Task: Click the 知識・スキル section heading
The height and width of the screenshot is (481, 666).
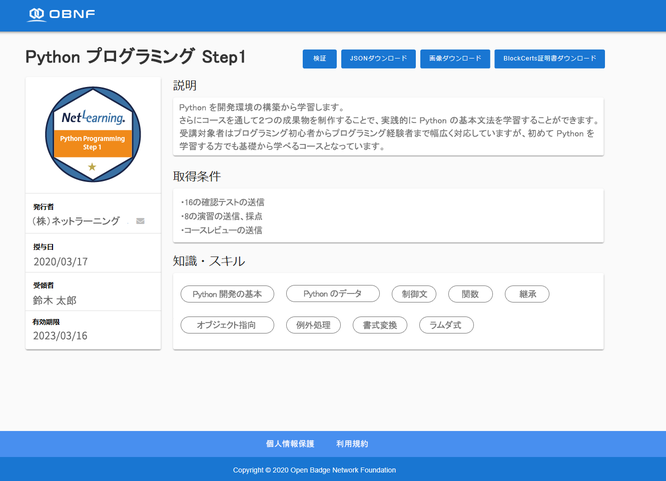Action: pyautogui.click(x=209, y=261)
